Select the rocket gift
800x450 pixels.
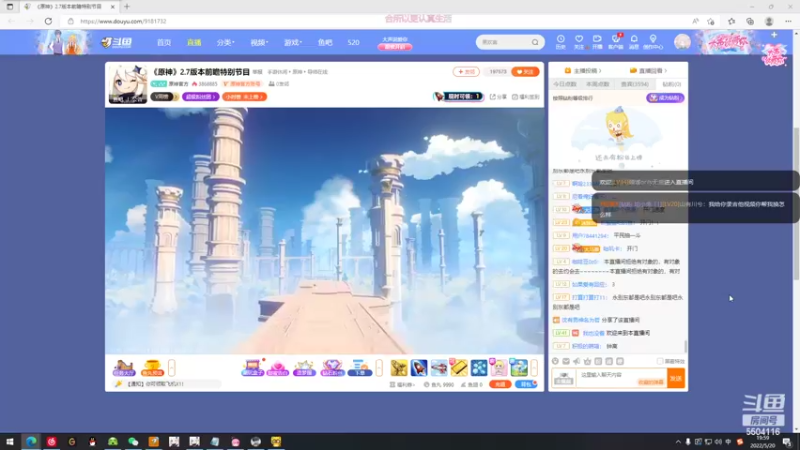point(419,367)
